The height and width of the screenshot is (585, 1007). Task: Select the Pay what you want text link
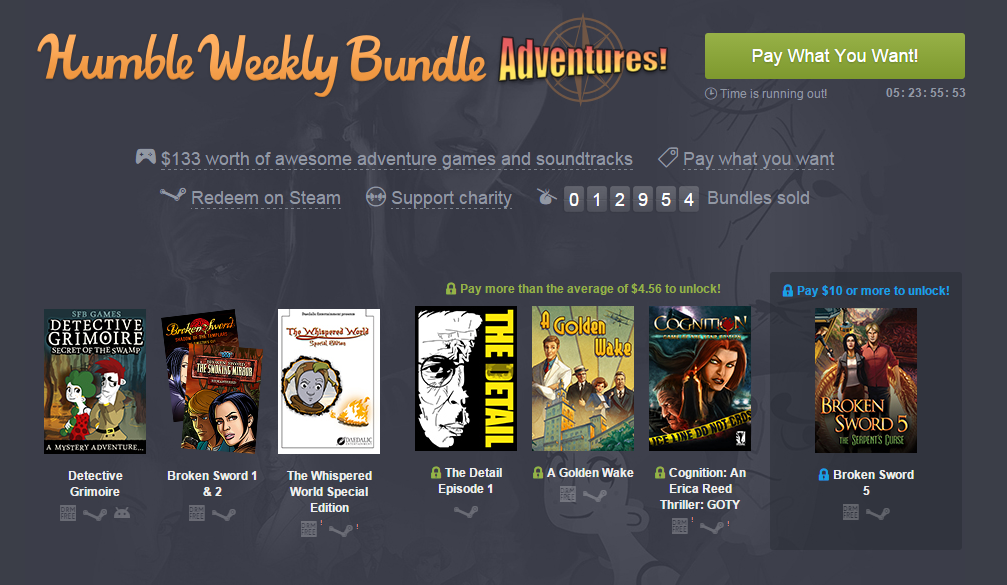pyautogui.click(x=758, y=159)
